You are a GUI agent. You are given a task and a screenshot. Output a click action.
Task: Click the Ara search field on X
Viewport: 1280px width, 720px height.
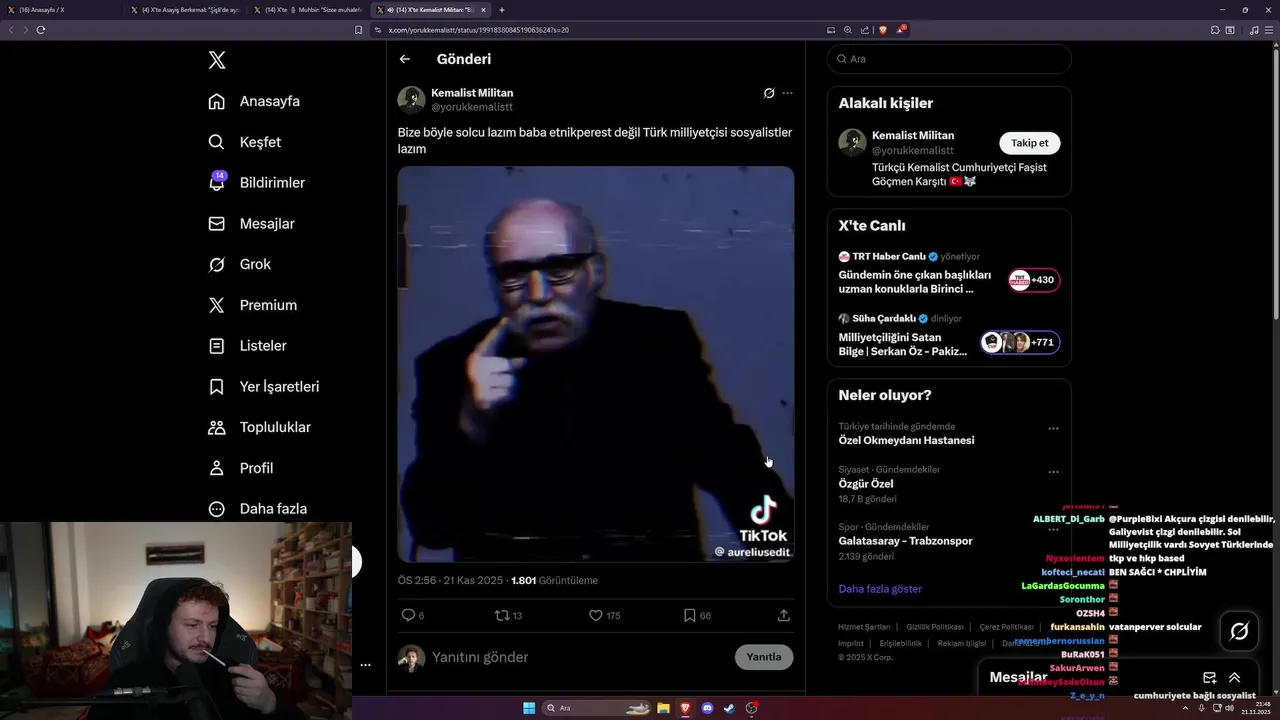[x=949, y=59]
